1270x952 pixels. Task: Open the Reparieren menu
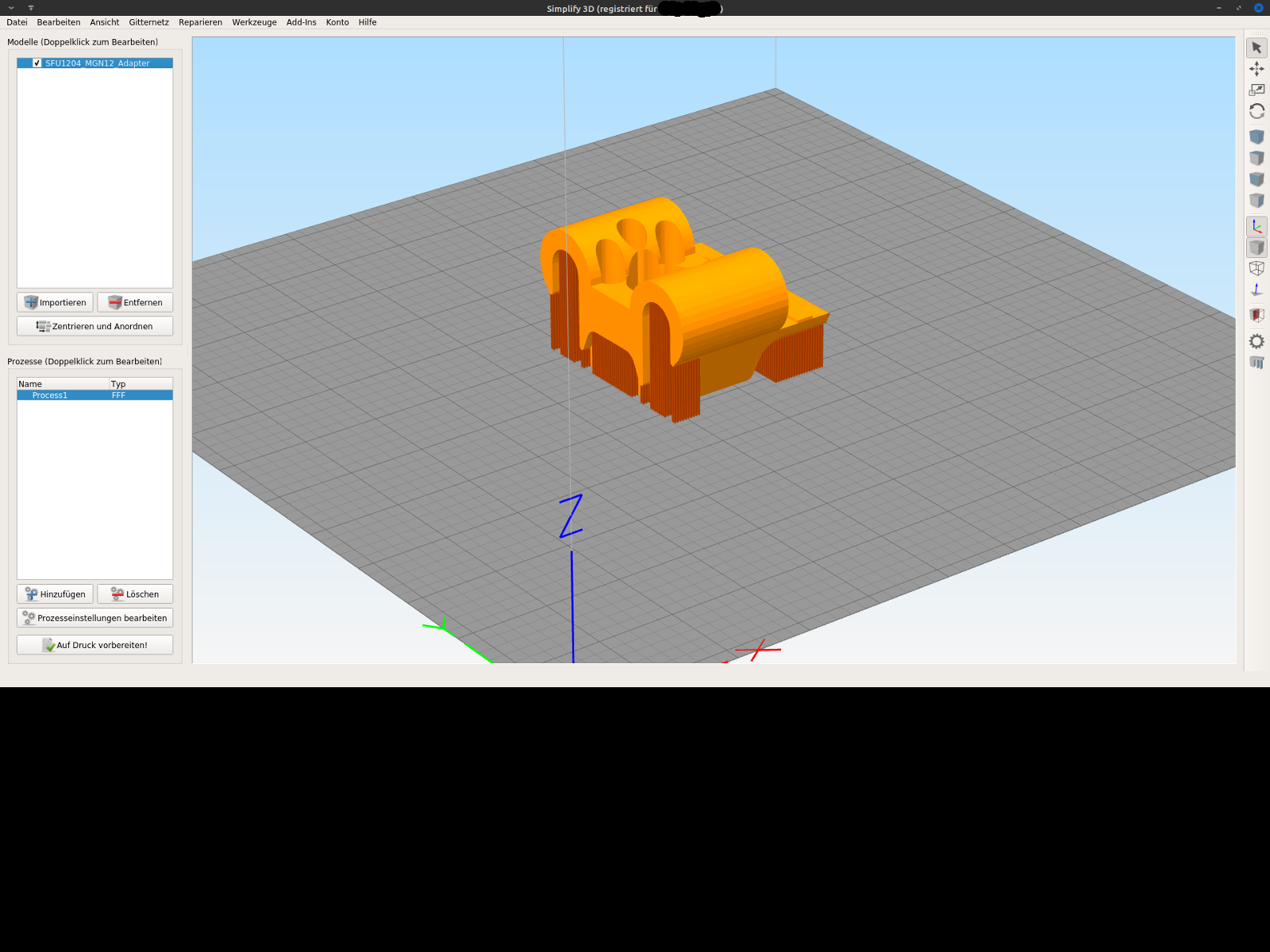pos(200,22)
